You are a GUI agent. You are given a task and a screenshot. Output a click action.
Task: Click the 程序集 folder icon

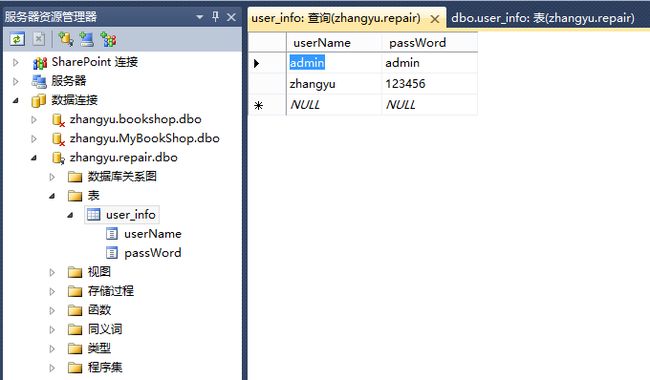[75, 368]
